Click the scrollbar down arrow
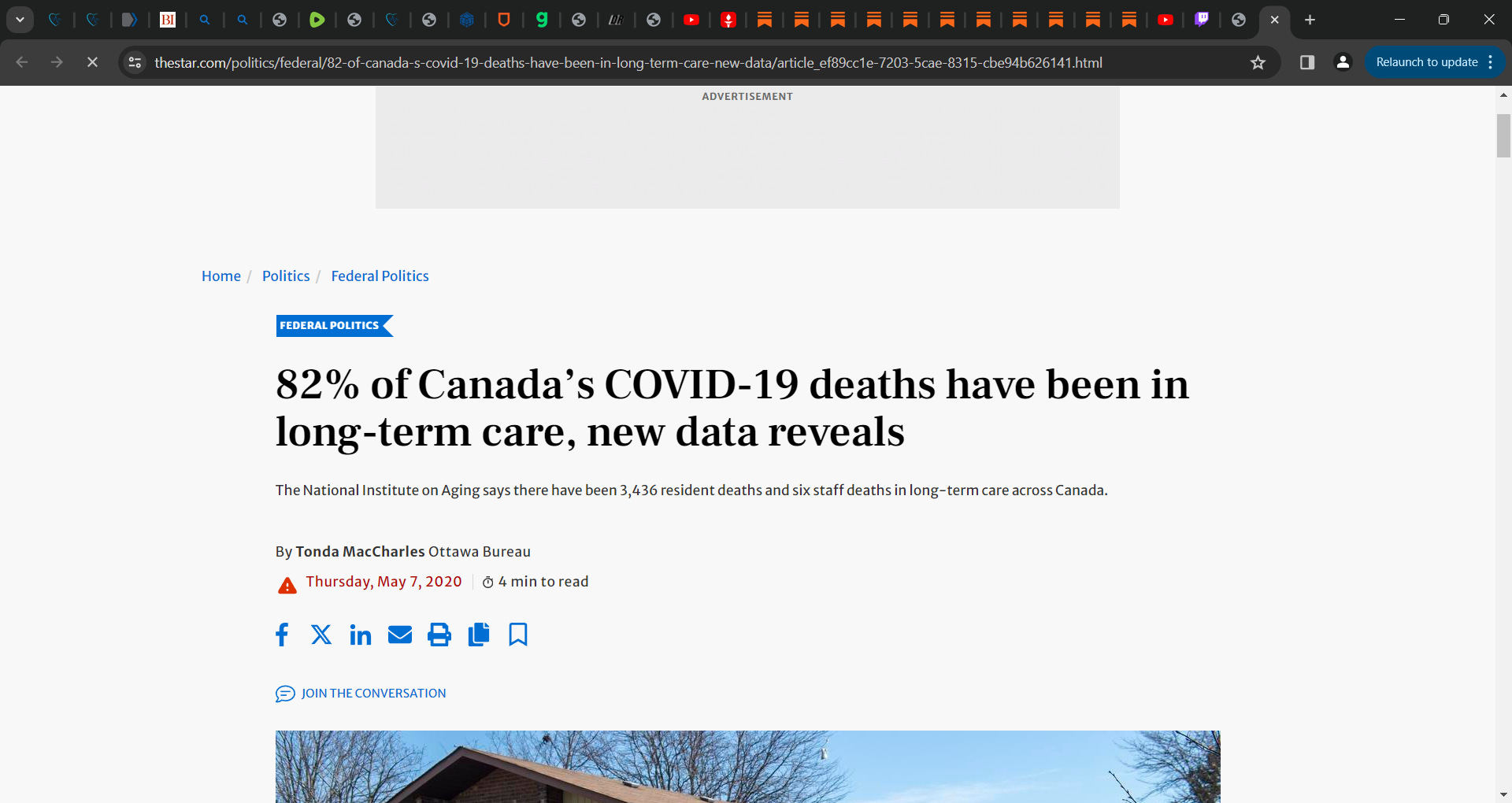Image resolution: width=1512 pixels, height=803 pixels. point(1503,795)
